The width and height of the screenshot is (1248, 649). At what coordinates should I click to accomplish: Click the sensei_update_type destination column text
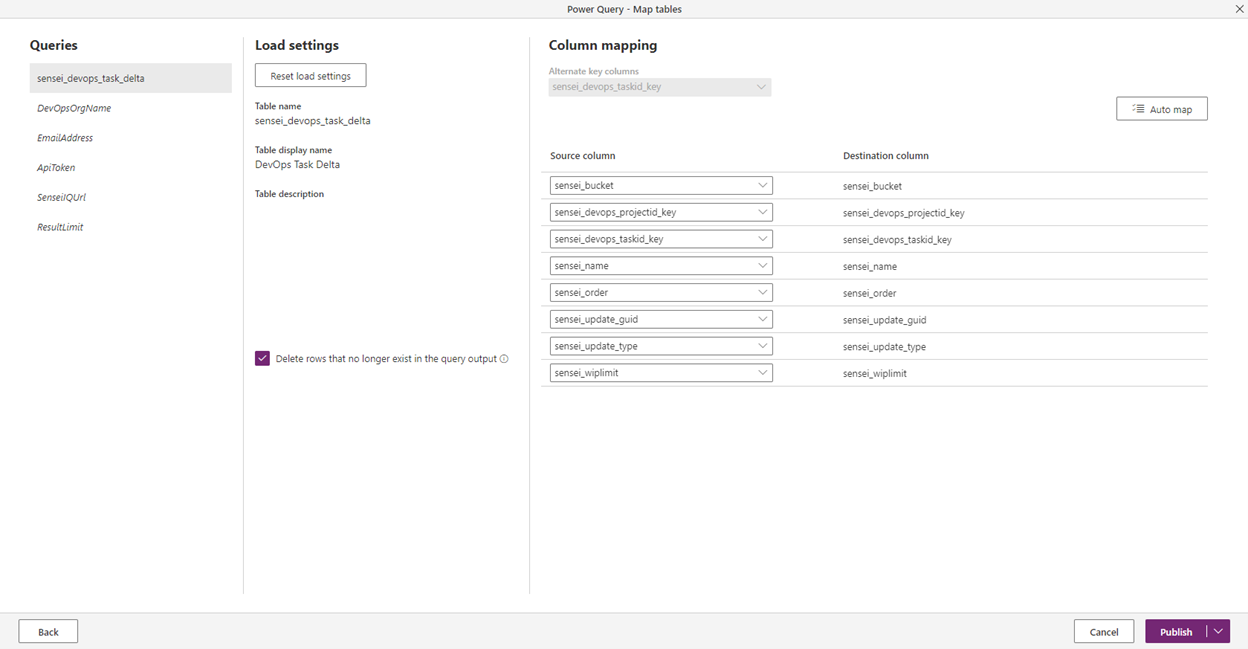(884, 347)
